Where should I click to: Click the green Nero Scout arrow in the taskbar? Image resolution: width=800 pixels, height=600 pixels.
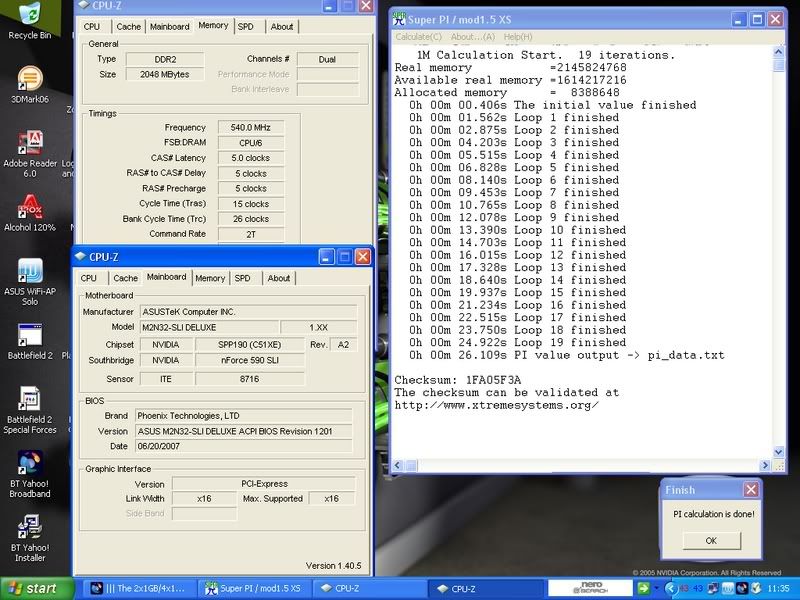point(643,588)
